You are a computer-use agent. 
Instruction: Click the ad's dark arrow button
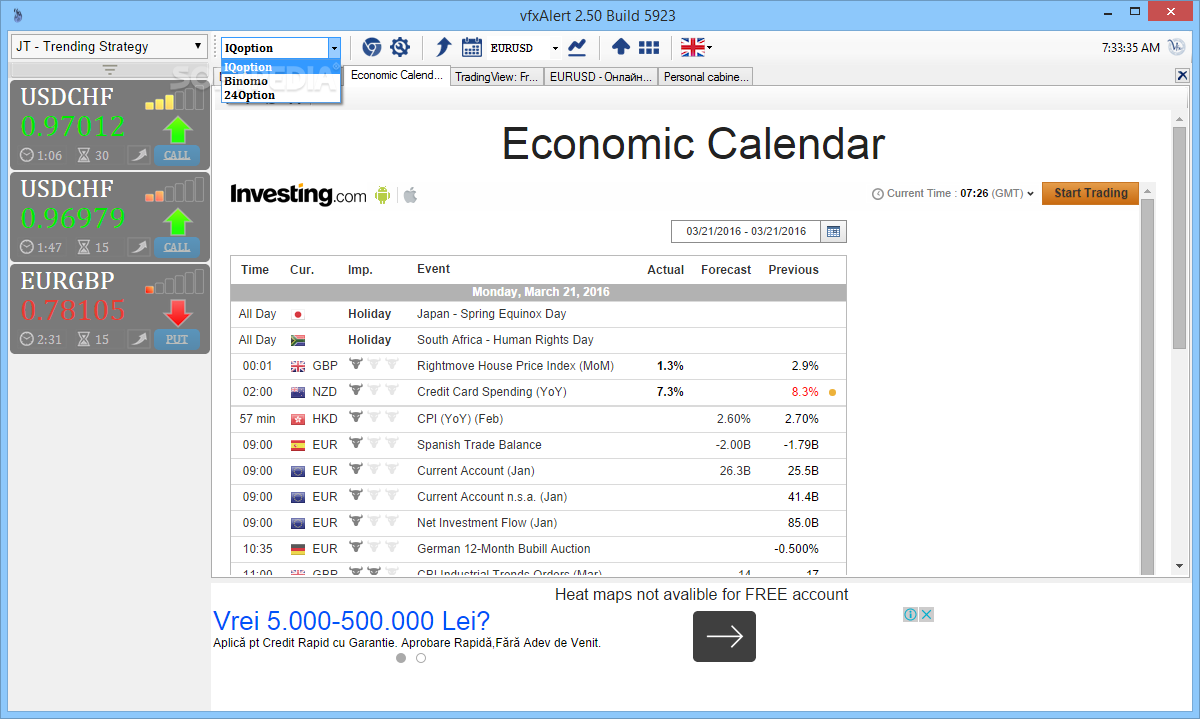pyautogui.click(x=724, y=636)
